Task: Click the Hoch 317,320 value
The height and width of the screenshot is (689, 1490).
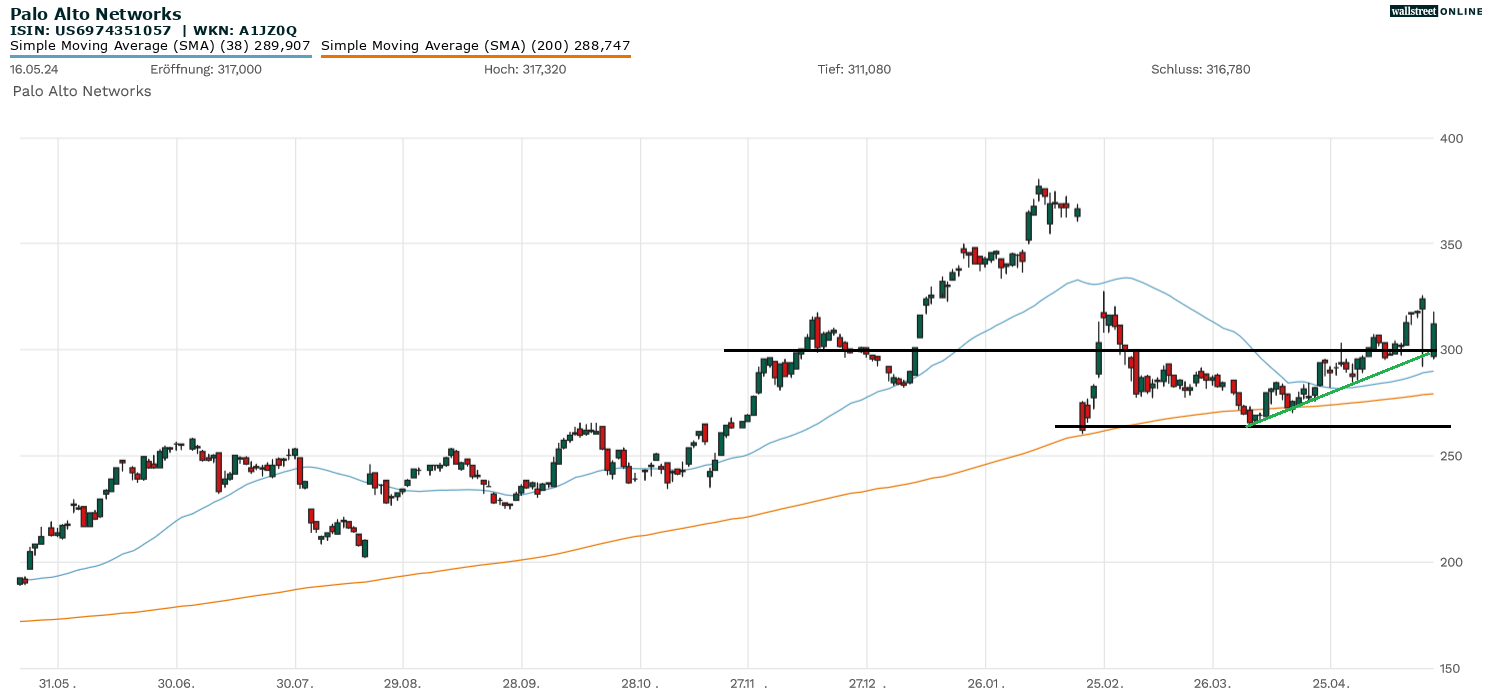Action: click(526, 70)
